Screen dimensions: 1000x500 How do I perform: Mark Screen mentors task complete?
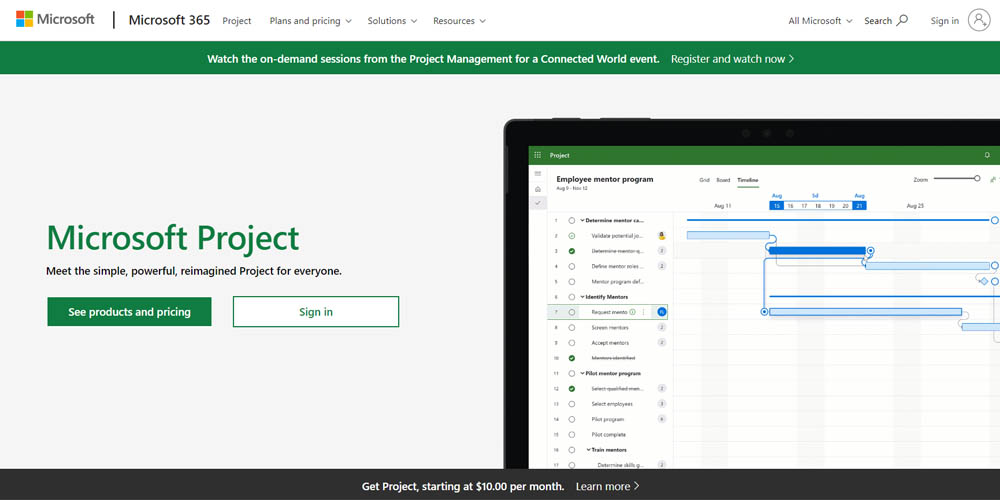click(x=571, y=328)
